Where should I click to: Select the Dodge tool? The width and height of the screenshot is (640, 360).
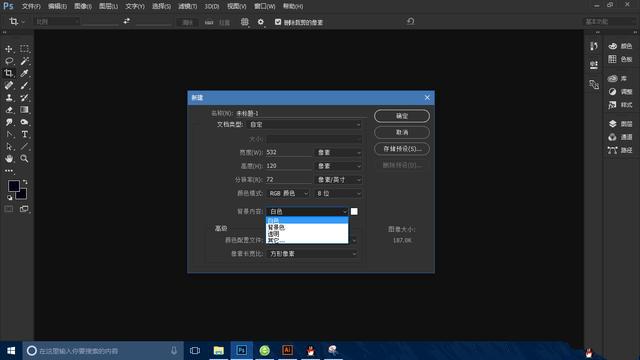point(24,122)
